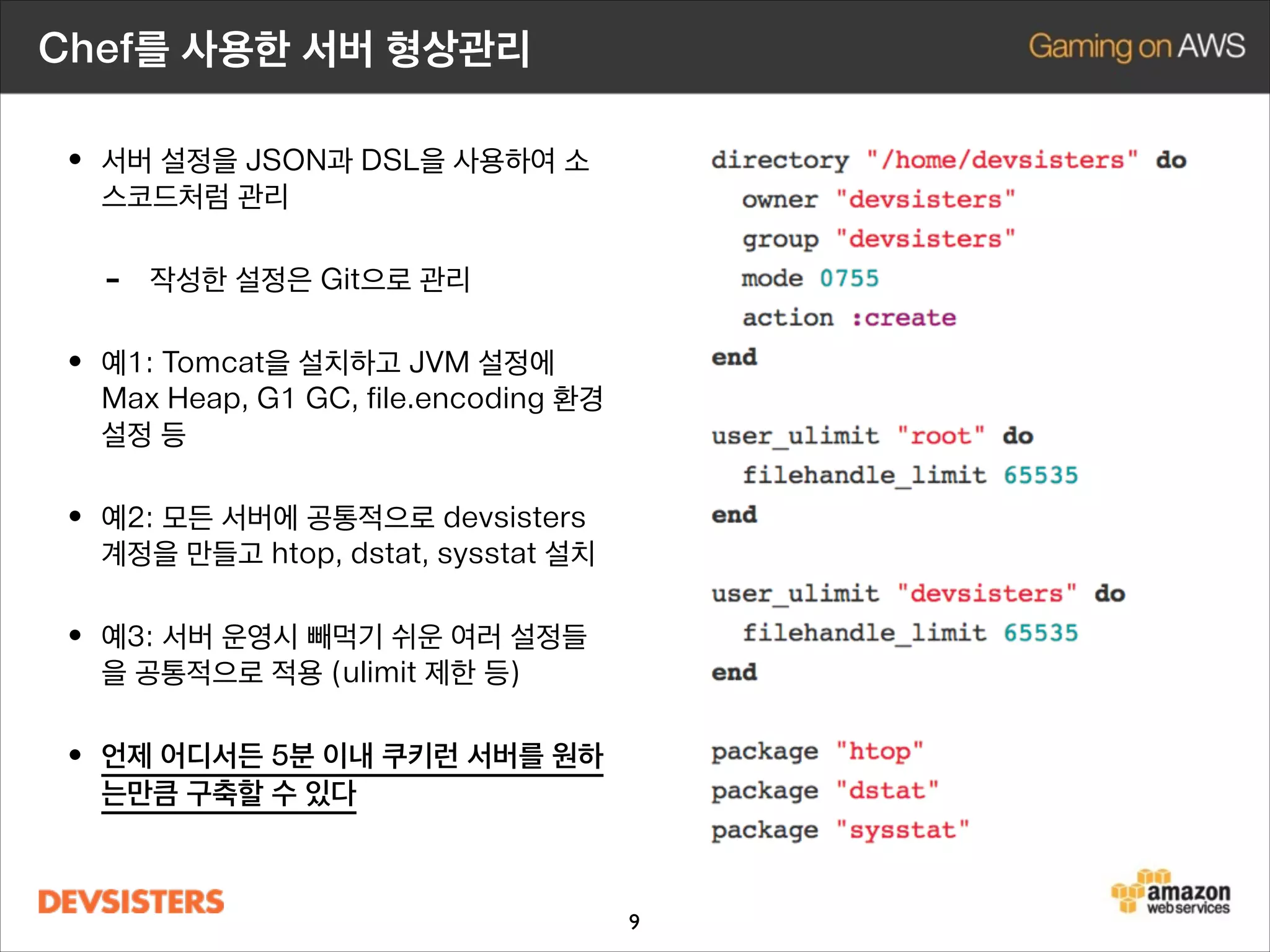The width and height of the screenshot is (1270, 952).
Task: Click the 'end' after root filehandle_limit
Action: 734,515
